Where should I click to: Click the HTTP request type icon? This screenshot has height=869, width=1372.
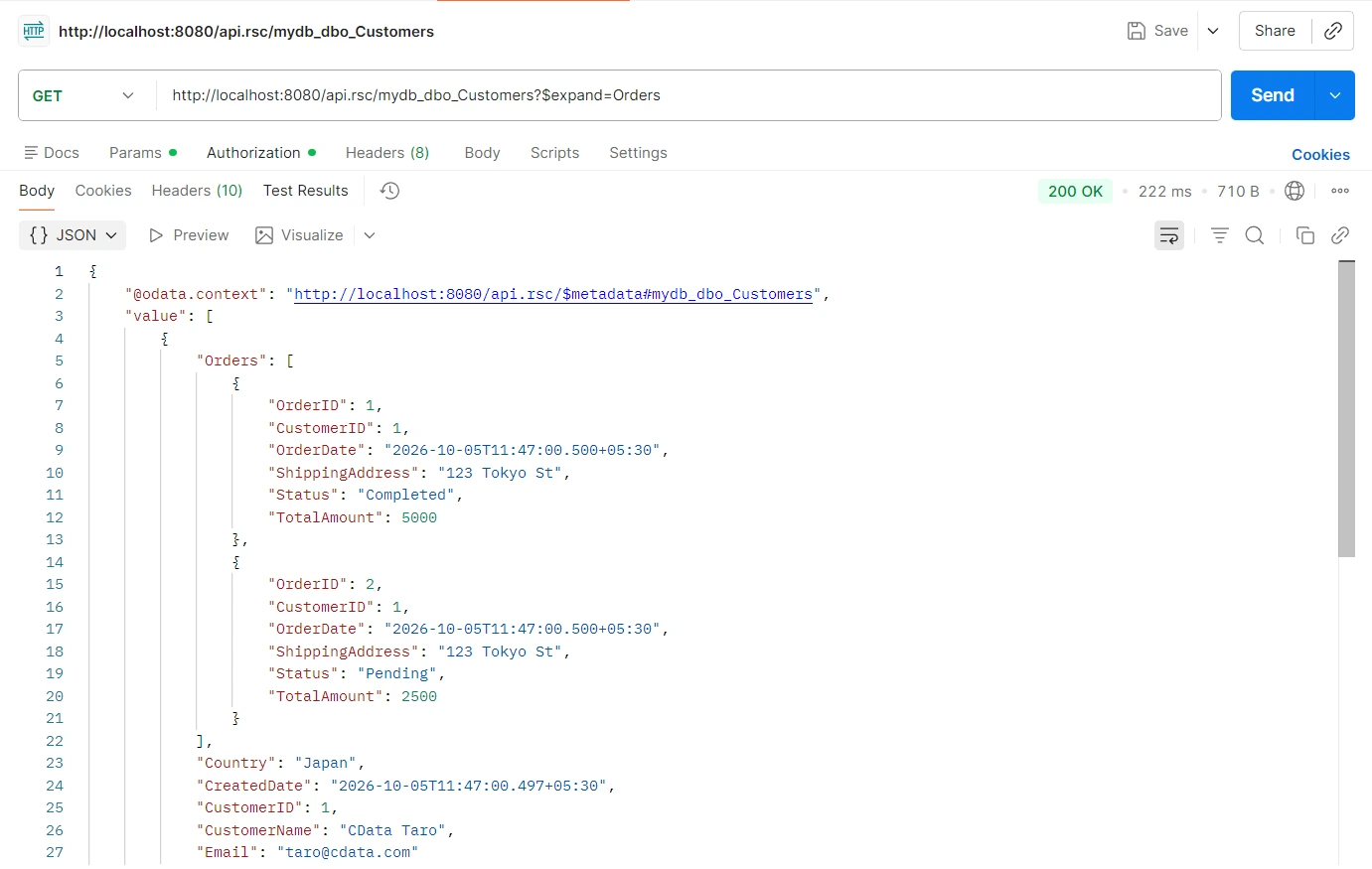[34, 31]
